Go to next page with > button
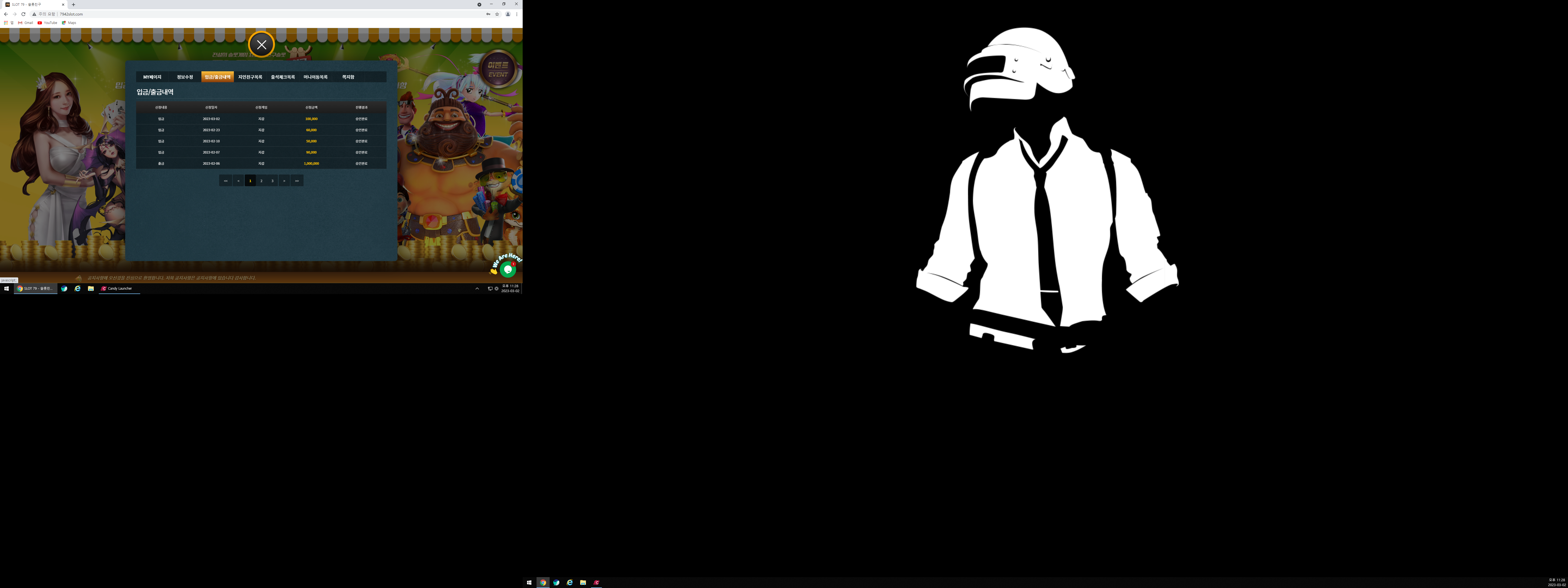Screen dimensions: 1568x588 click(x=284, y=181)
